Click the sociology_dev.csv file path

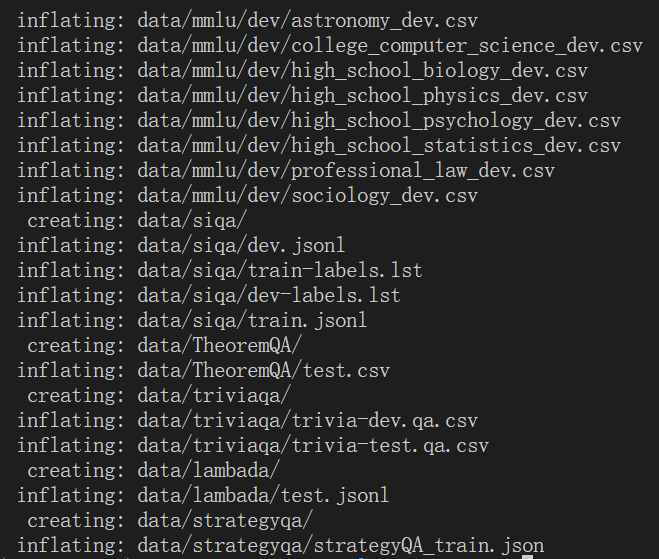point(307,196)
